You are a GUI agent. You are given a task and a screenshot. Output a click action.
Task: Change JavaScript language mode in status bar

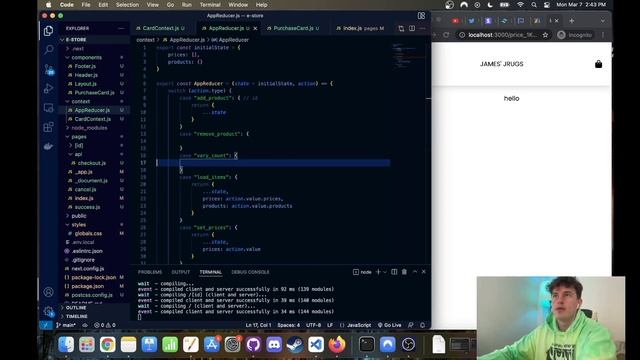point(359,325)
